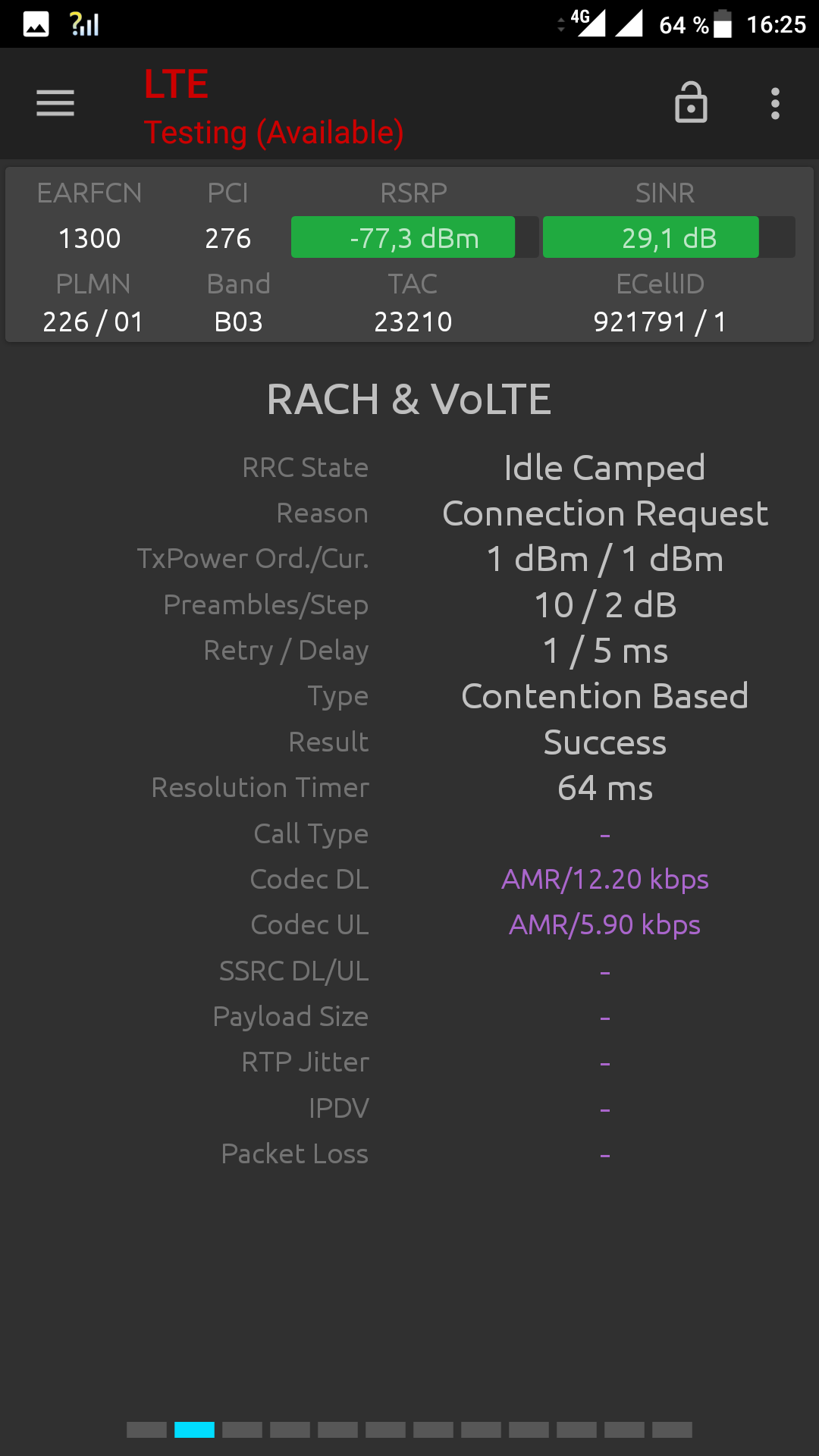Tap the picture notification icon in status bar
Image resolution: width=819 pixels, height=1456 pixels.
(36, 24)
